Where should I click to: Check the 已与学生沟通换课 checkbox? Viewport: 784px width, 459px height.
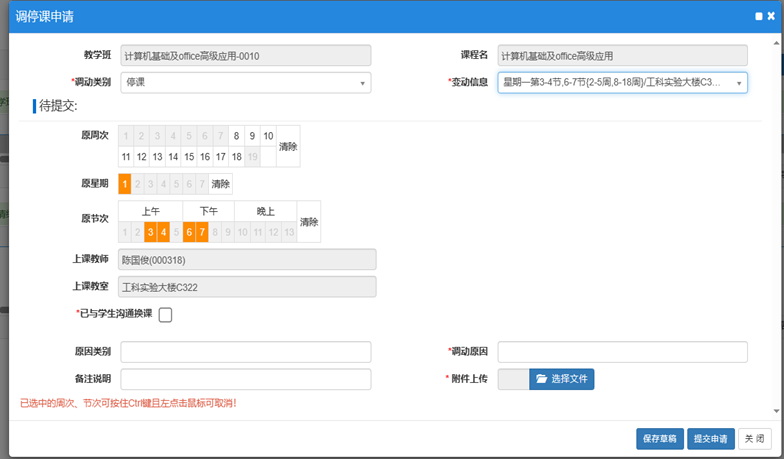coord(166,315)
